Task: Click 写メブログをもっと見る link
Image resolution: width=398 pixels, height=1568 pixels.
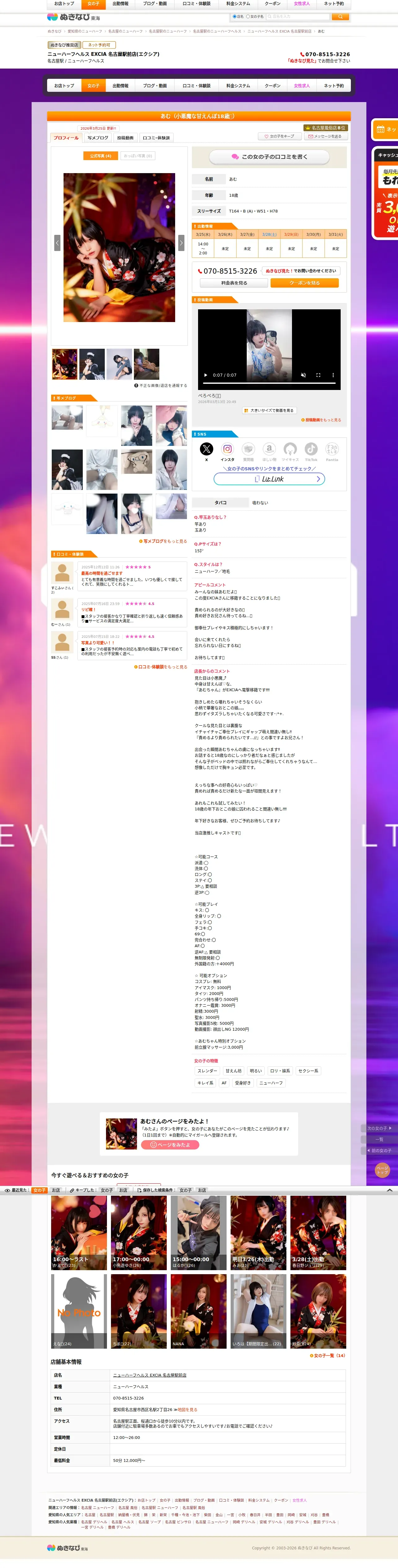Action: tap(163, 541)
